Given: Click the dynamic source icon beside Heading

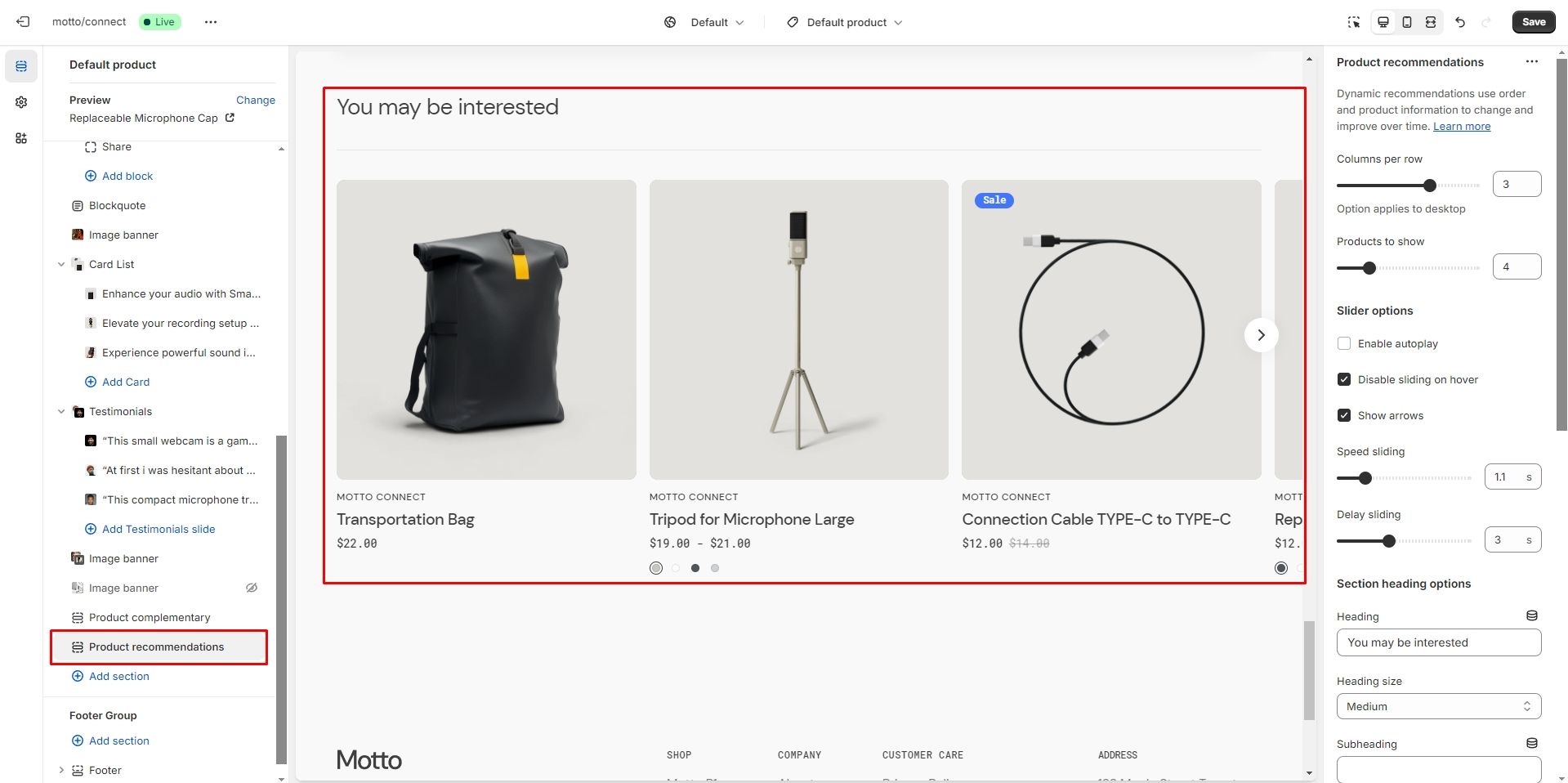Looking at the screenshot, I should [1532, 616].
